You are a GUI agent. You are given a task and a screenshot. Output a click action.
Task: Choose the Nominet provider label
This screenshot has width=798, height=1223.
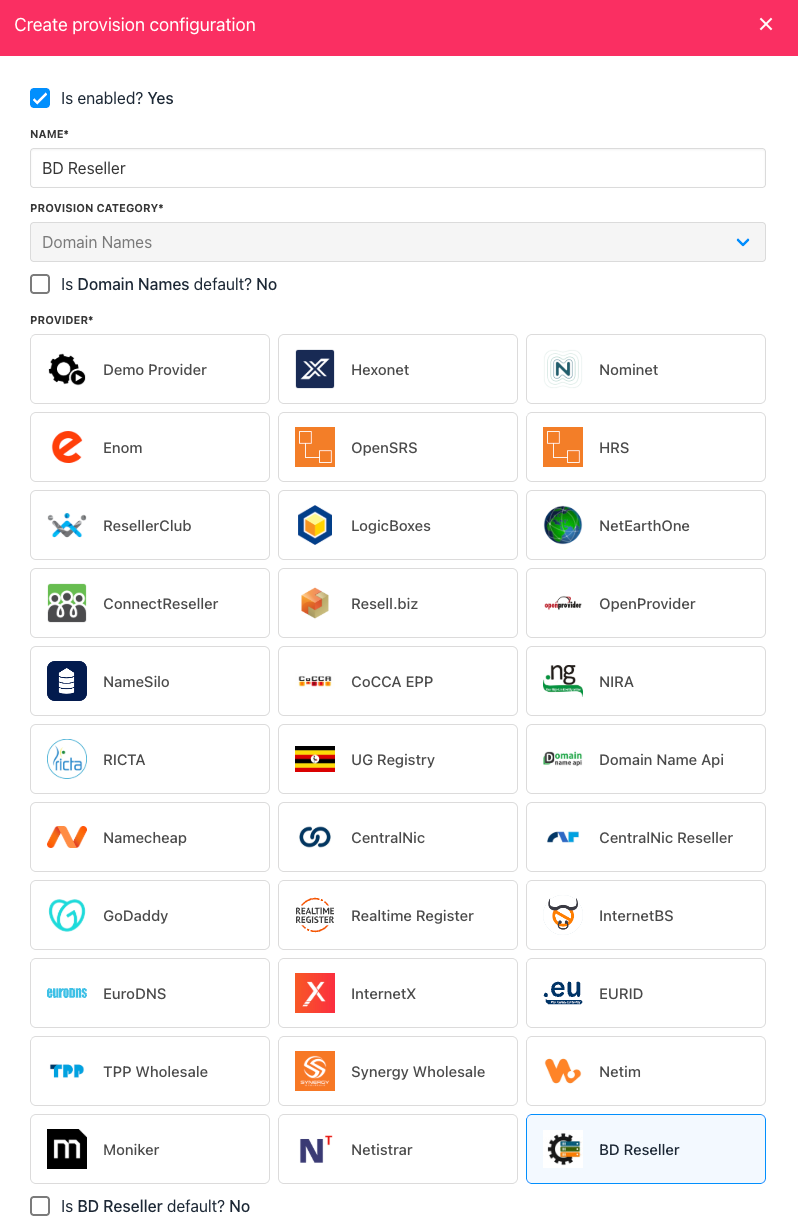(x=629, y=370)
